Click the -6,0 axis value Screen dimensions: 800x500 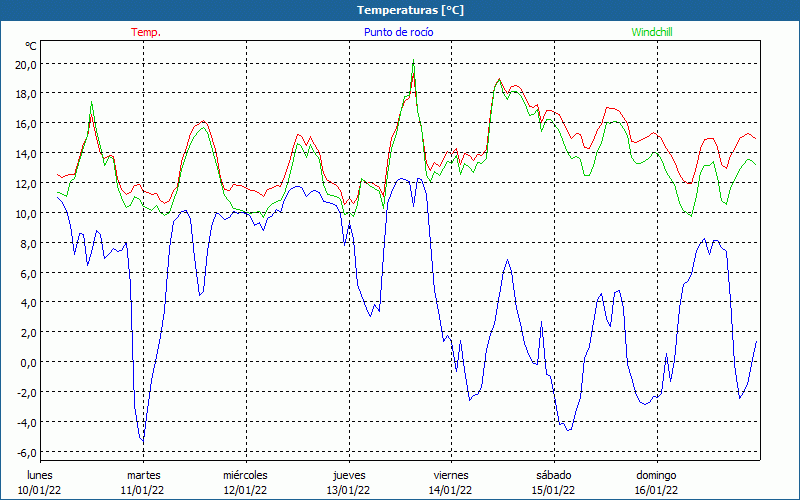click(26, 453)
